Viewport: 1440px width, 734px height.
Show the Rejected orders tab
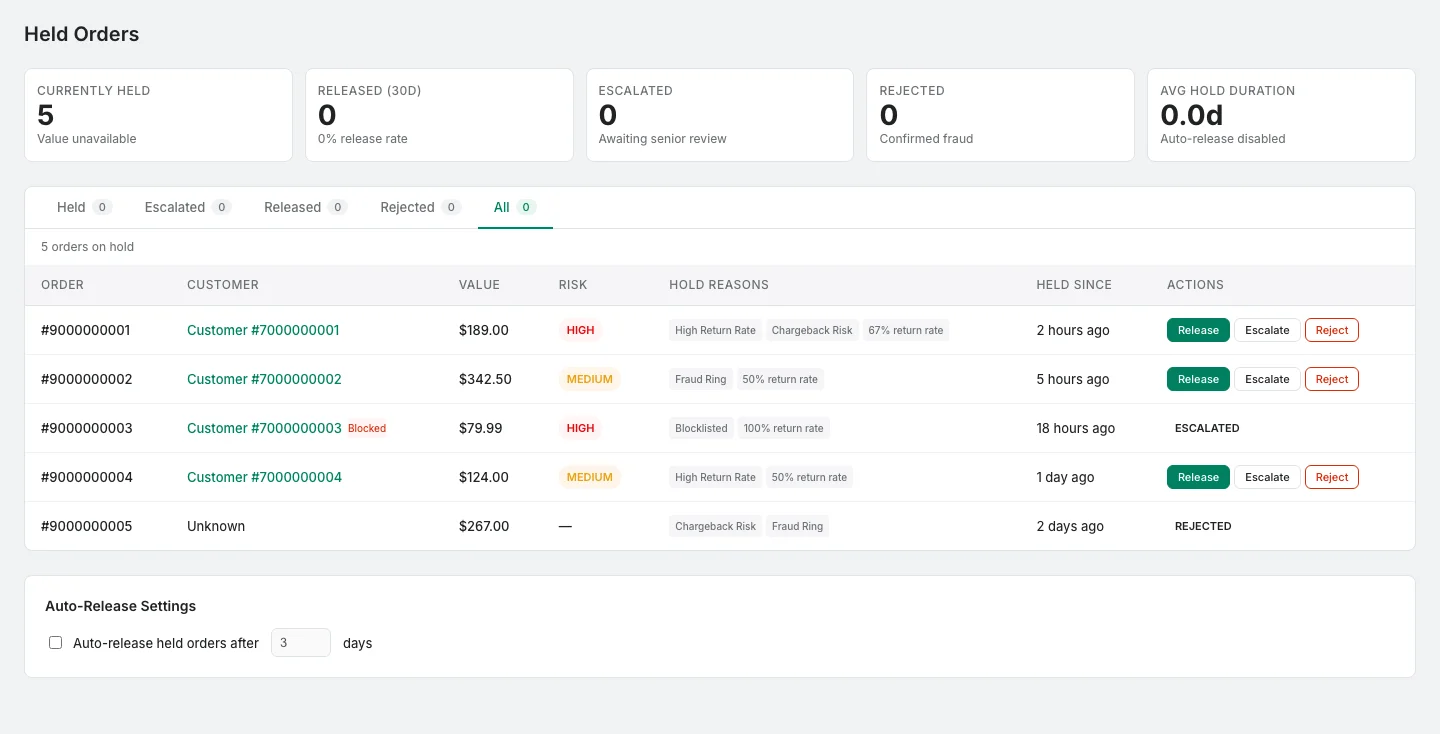point(420,207)
